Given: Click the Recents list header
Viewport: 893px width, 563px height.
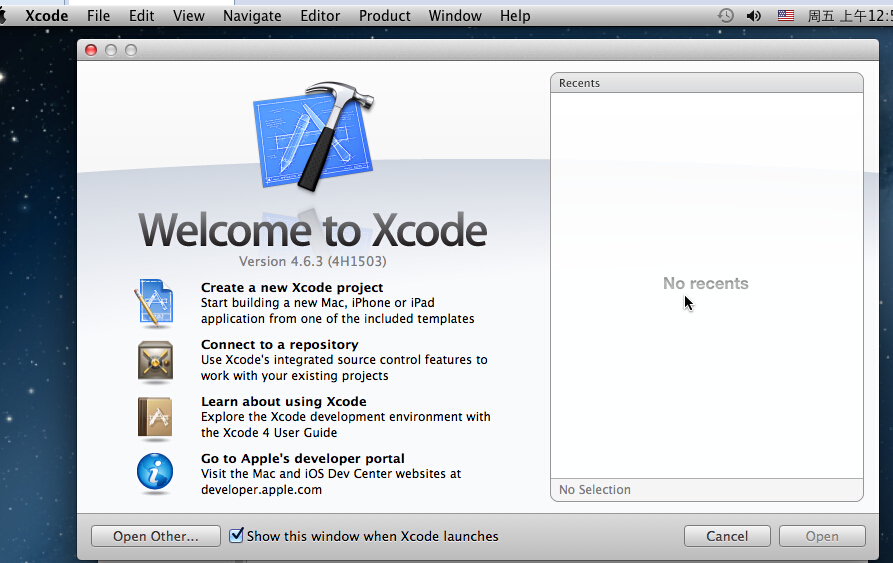Looking at the screenshot, I should [707, 83].
